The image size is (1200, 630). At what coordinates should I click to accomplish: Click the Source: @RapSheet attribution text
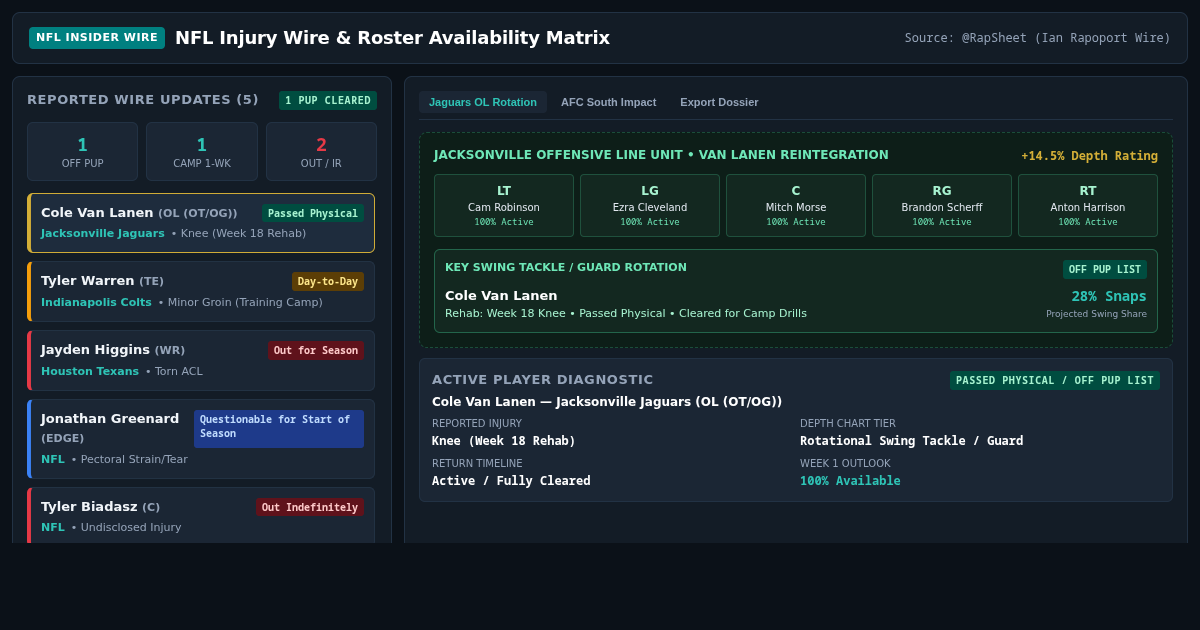pyautogui.click(x=1037, y=38)
